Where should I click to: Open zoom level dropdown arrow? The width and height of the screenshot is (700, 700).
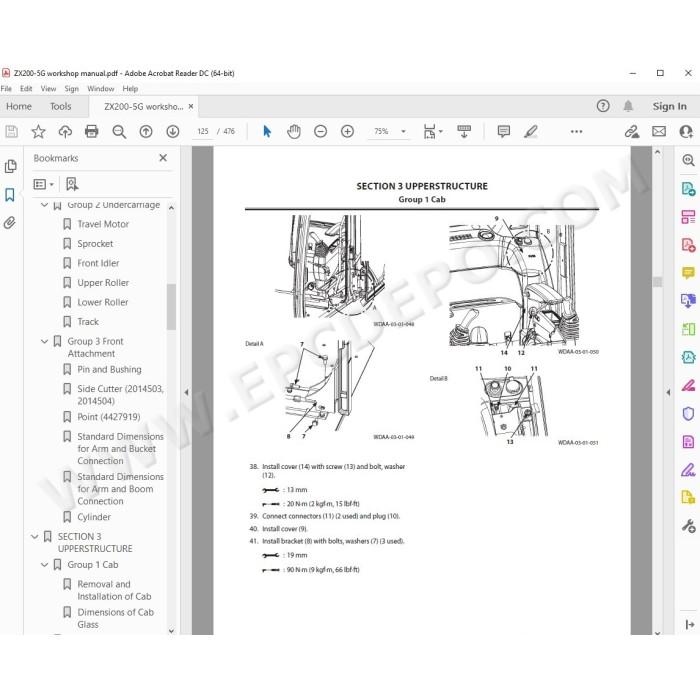403,131
